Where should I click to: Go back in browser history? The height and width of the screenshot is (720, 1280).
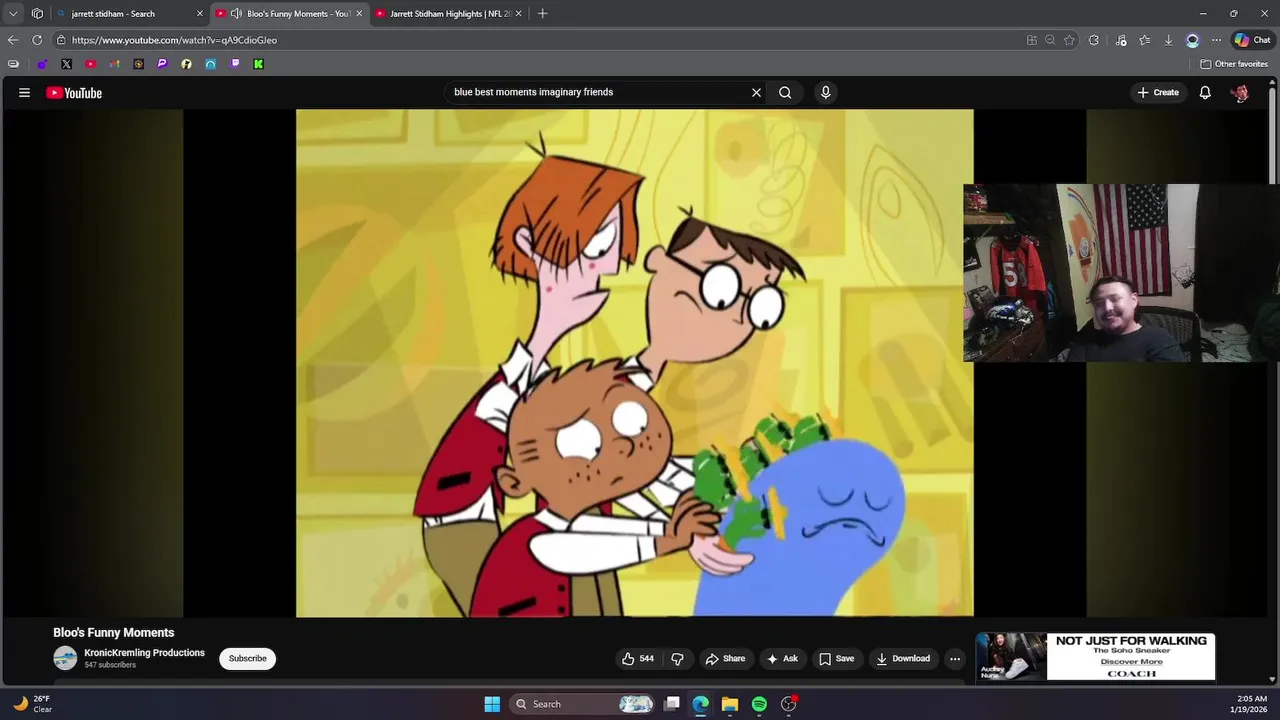[x=13, y=40]
